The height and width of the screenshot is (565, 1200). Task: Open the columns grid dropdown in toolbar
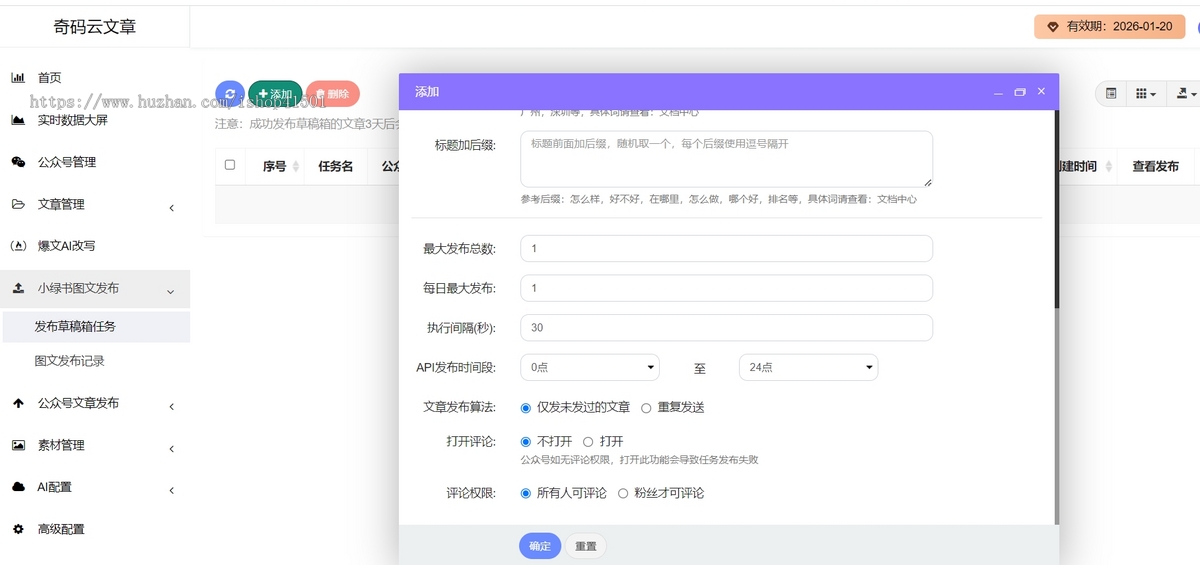1146,93
